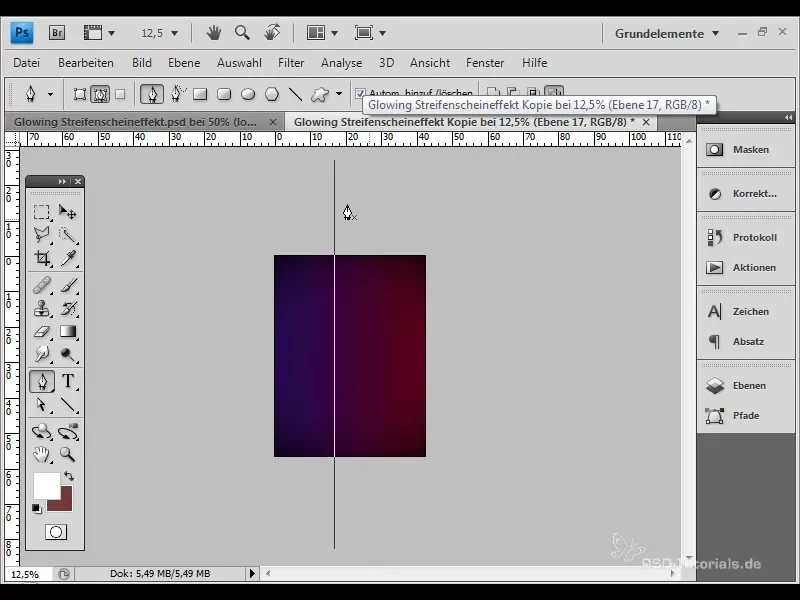The width and height of the screenshot is (800, 600).
Task: Open the custom shape options dropdown arrow
Action: pos(339,94)
